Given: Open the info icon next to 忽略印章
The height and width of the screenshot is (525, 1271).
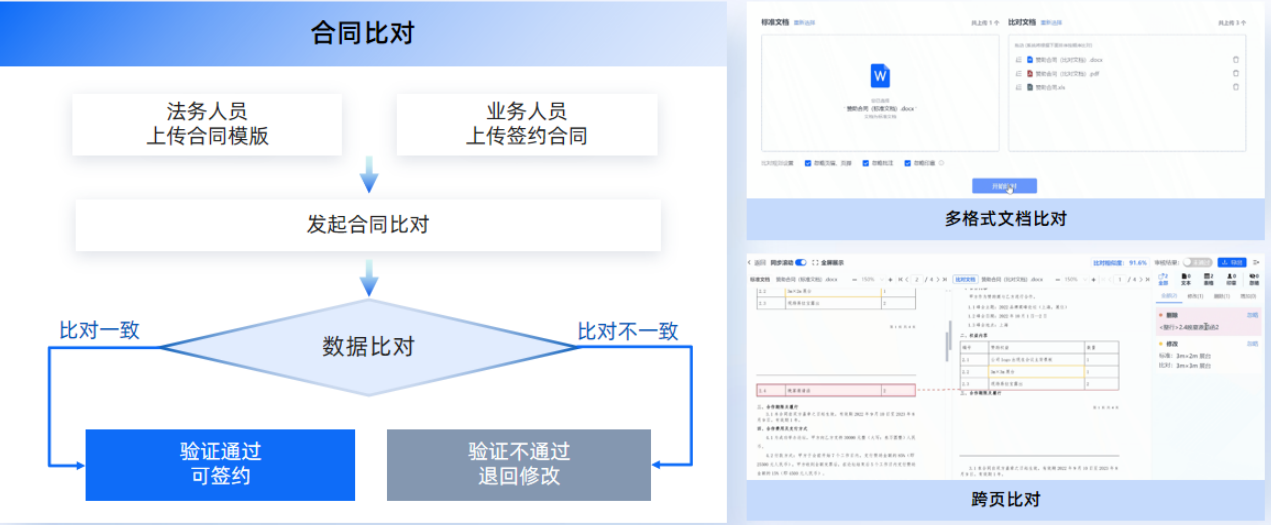Looking at the screenshot, I should [941, 163].
